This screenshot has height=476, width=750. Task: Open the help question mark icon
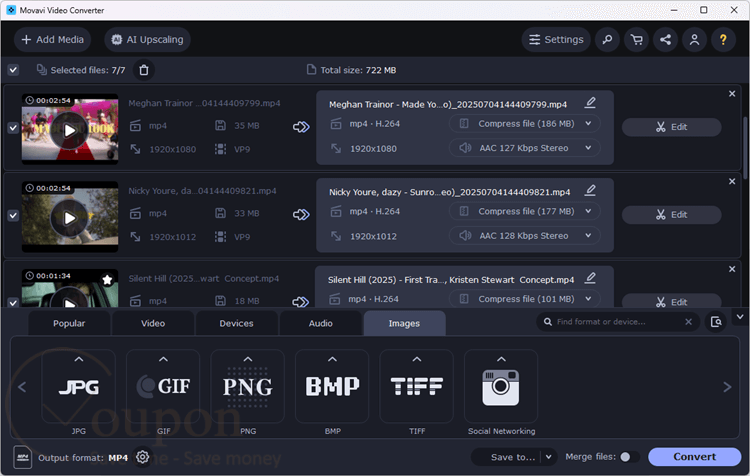(723, 40)
